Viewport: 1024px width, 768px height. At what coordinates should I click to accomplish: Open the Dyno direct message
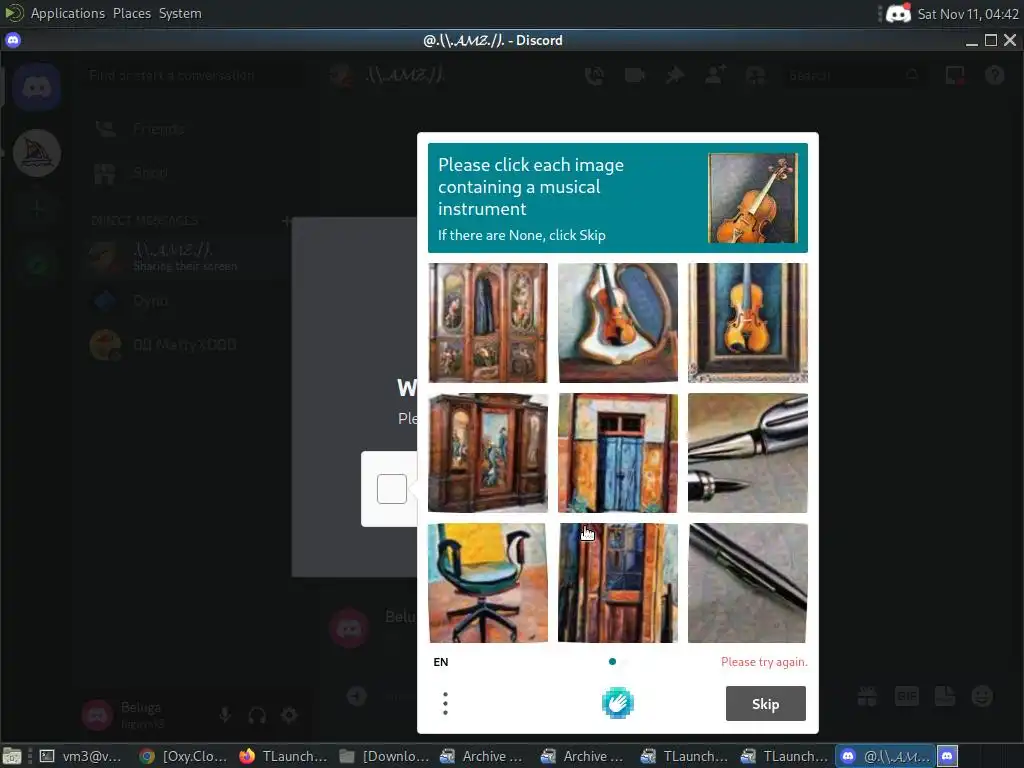click(194, 300)
